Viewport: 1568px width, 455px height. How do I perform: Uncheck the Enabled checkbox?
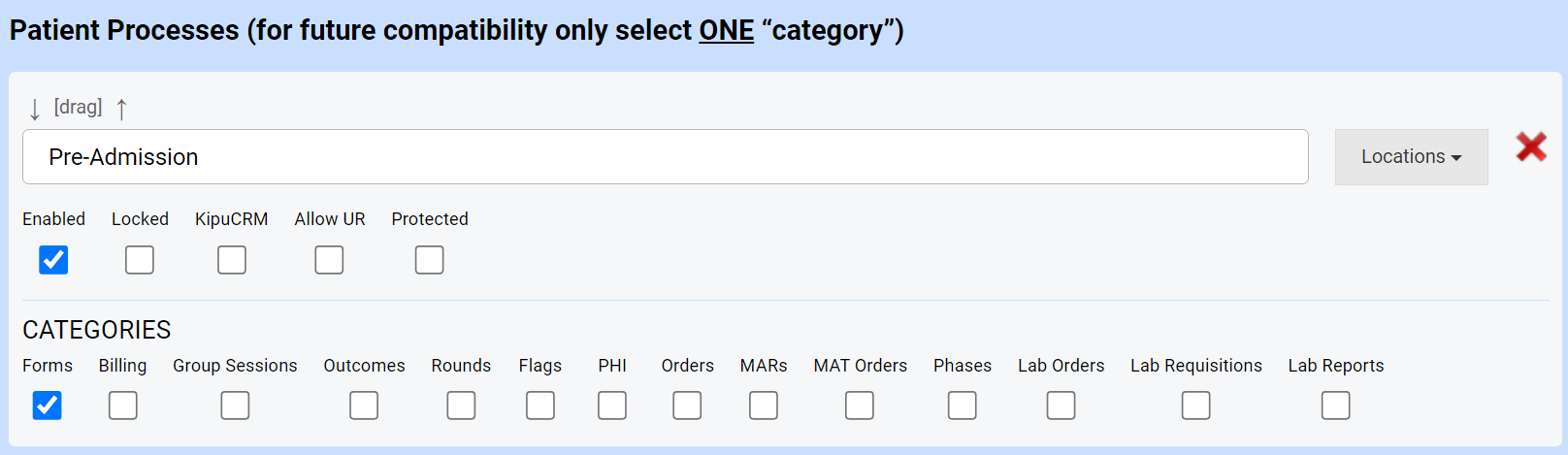pyautogui.click(x=53, y=260)
